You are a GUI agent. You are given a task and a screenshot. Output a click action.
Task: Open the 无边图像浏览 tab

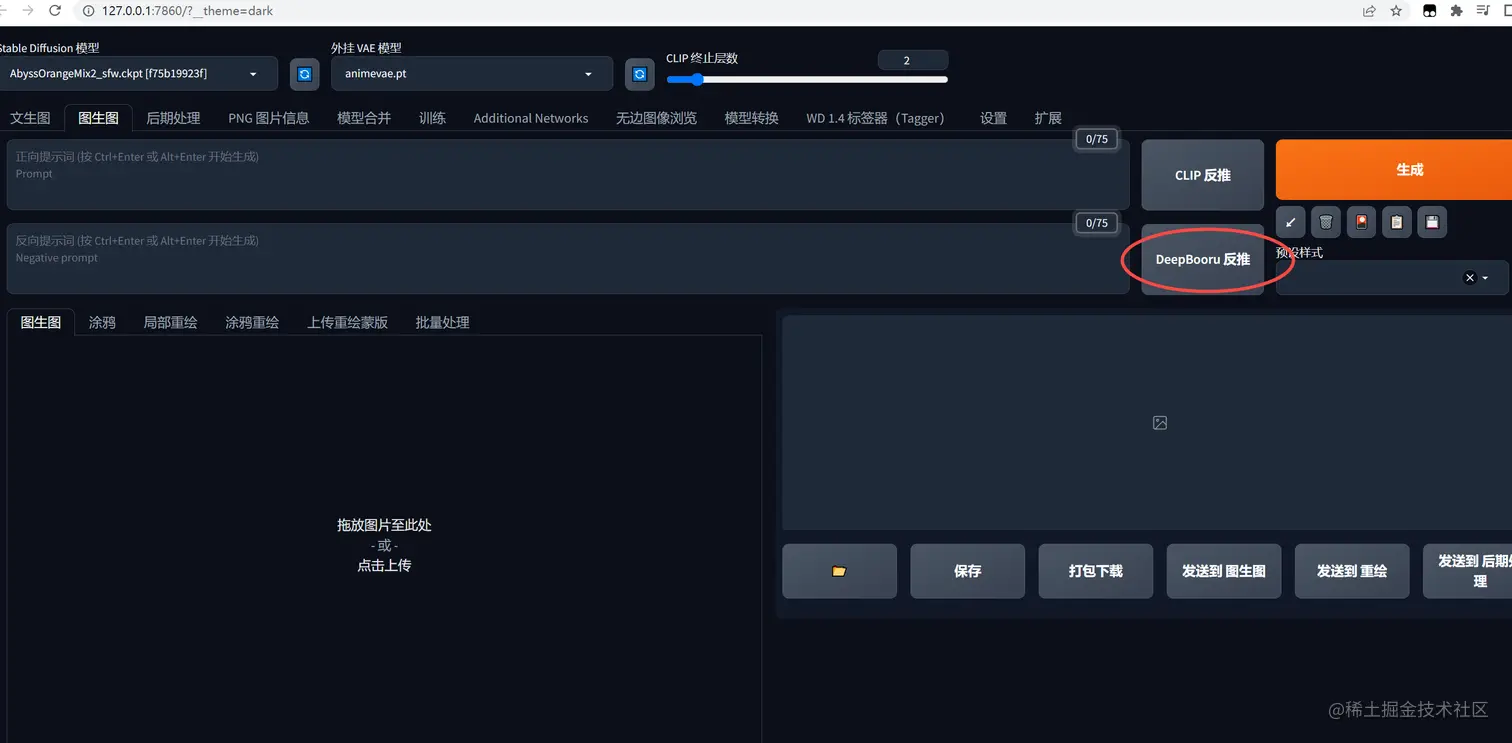click(x=656, y=118)
